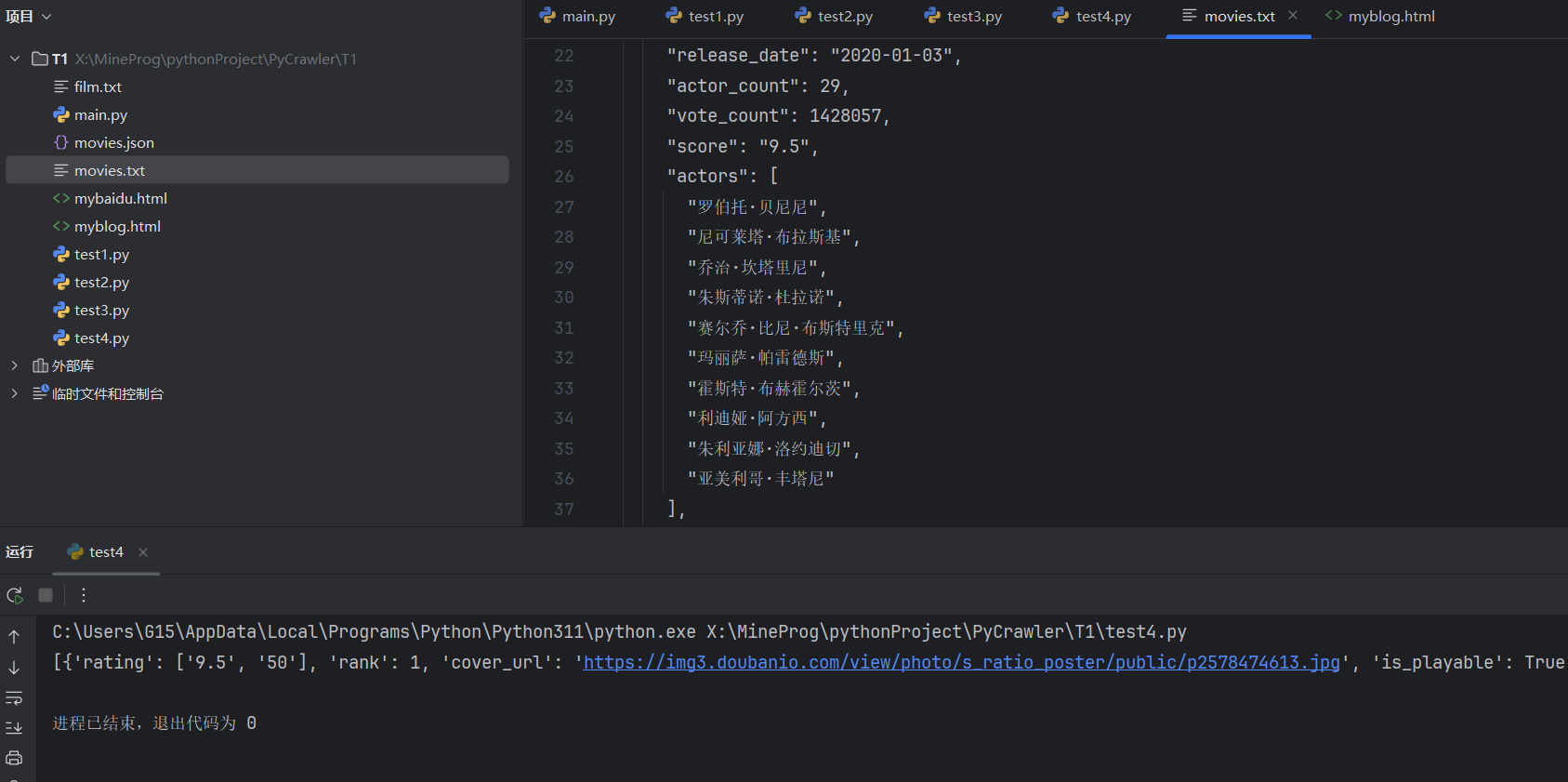Close the test4 run tab
Image resolution: width=1568 pixels, height=782 pixels.
143,552
